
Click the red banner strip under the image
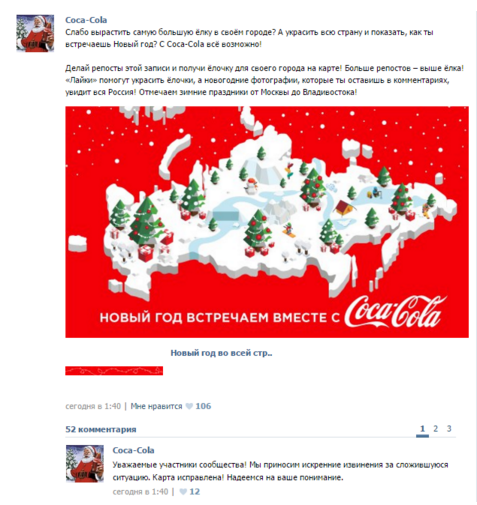pos(114,371)
